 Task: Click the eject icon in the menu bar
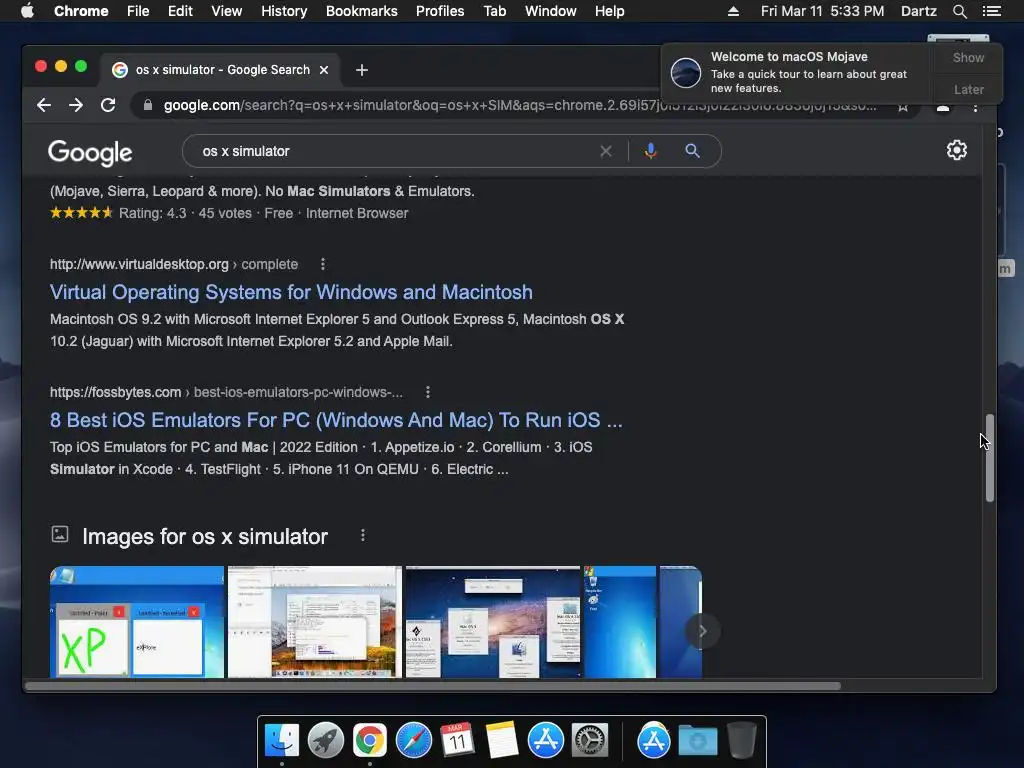(733, 11)
